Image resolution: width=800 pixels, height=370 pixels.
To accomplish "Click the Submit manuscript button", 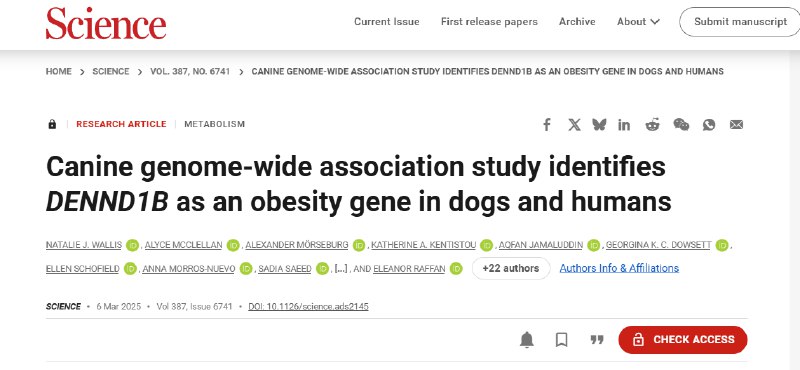I will pyautogui.click(x=740, y=22).
